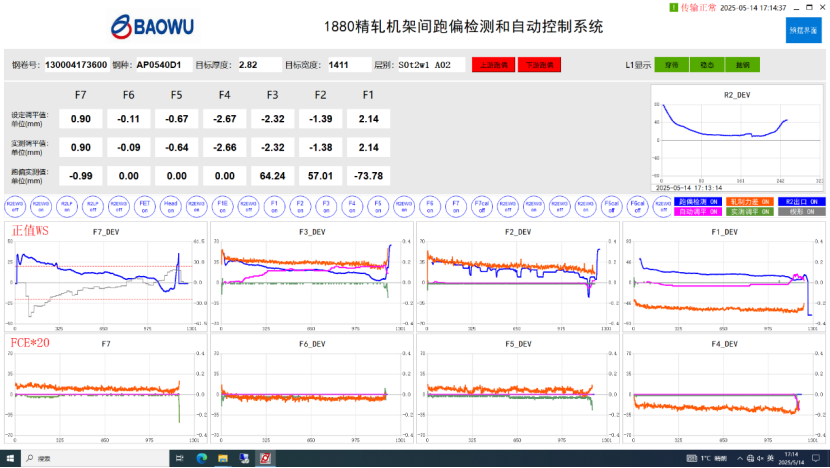Click the F7cal off circular indicator
This screenshot has width=830, height=468.
tap(481, 207)
